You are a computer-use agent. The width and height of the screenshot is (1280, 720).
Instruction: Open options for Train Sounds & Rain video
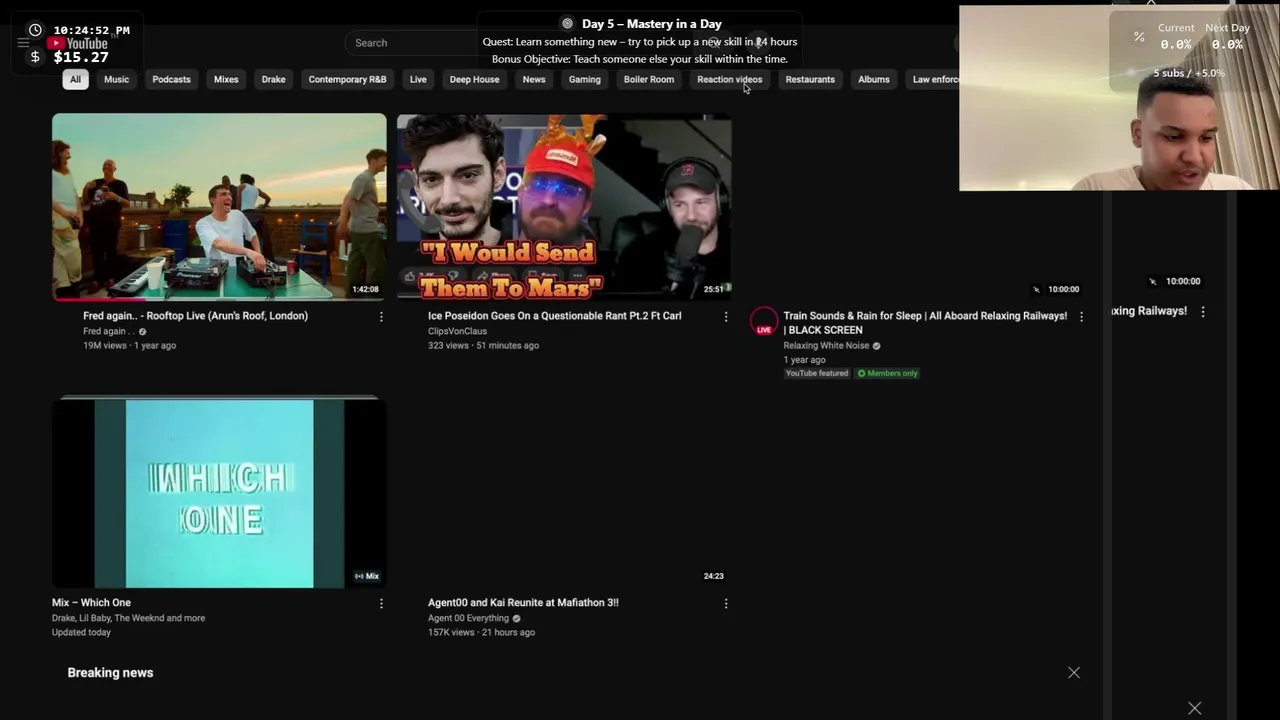[1081, 316]
